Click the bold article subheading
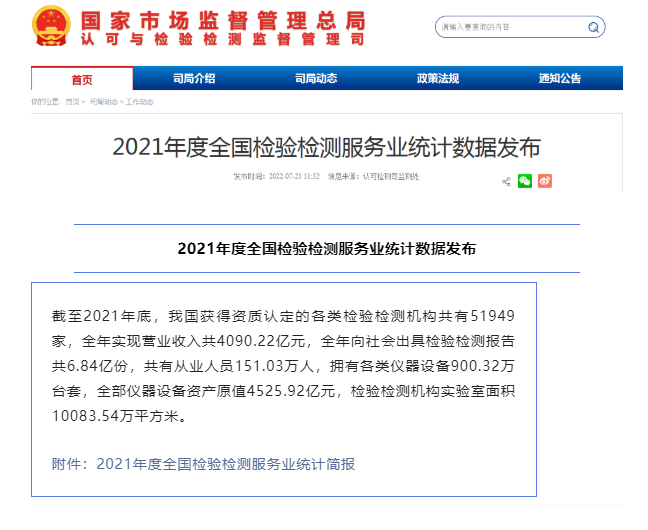648x530 pixels. 326,248
